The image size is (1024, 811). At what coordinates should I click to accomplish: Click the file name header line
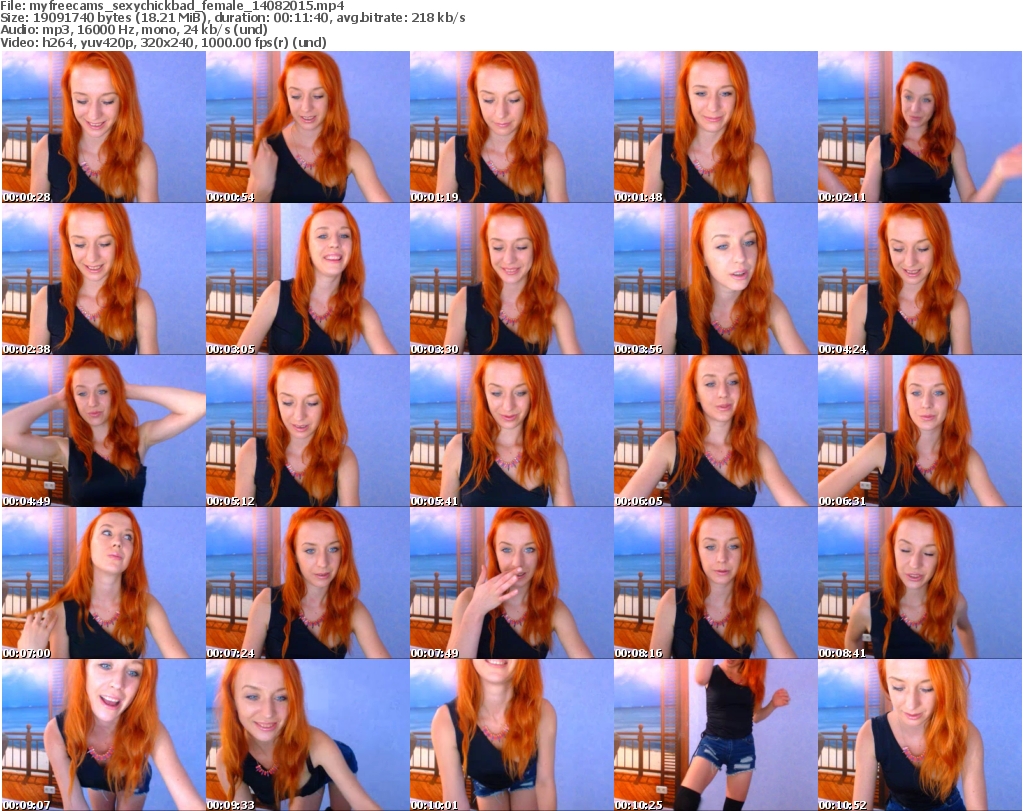tap(172, 5)
